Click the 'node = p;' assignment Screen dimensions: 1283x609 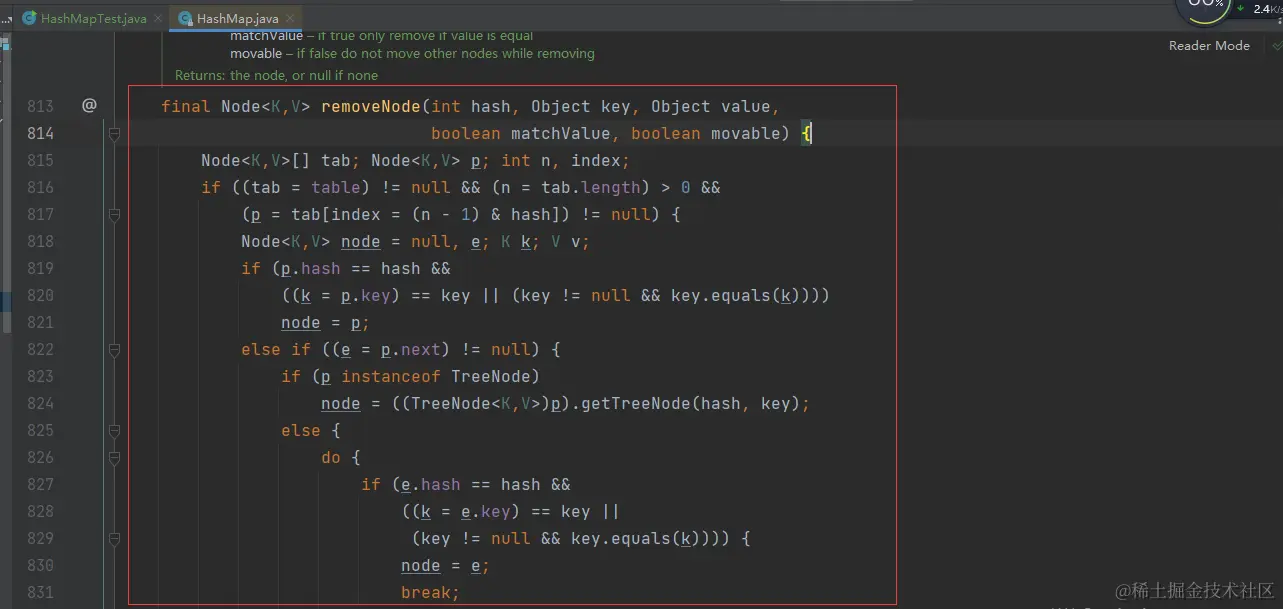click(x=325, y=322)
